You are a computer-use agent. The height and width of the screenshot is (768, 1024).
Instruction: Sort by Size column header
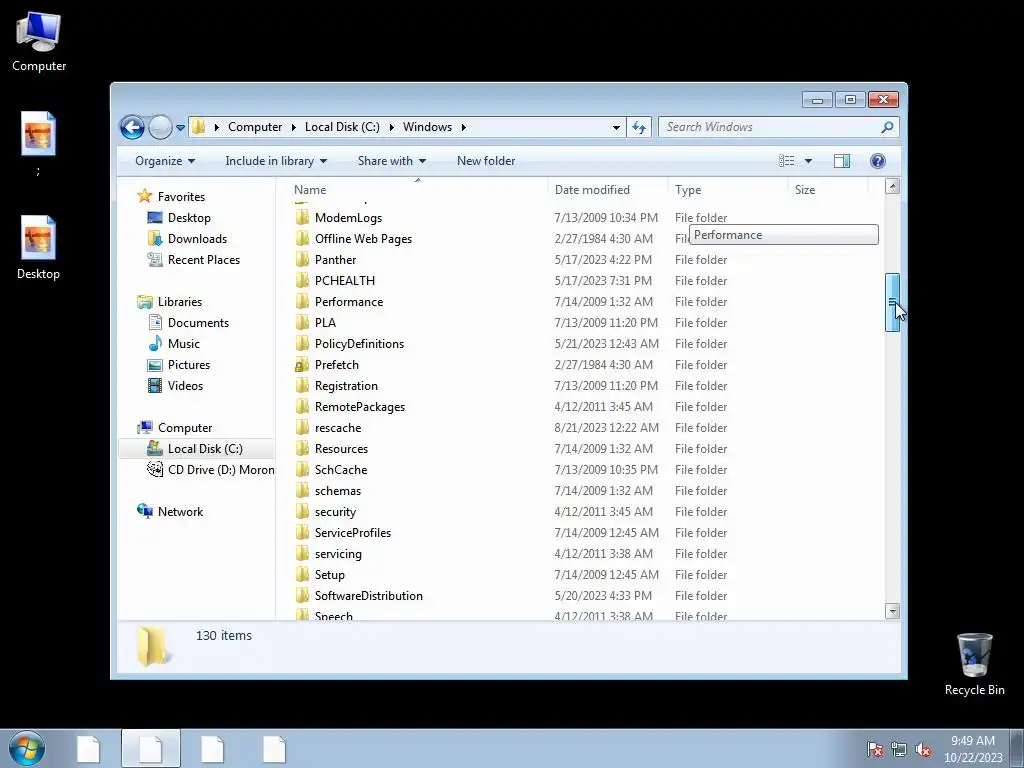pos(828,189)
